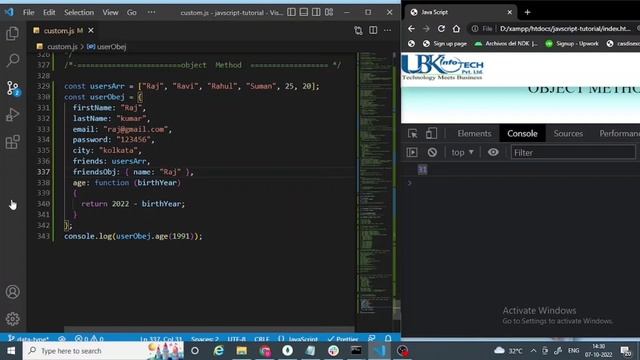Change indentation via Spaces: 2
The height and width of the screenshot is (360, 640).
click(x=205, y=339)
